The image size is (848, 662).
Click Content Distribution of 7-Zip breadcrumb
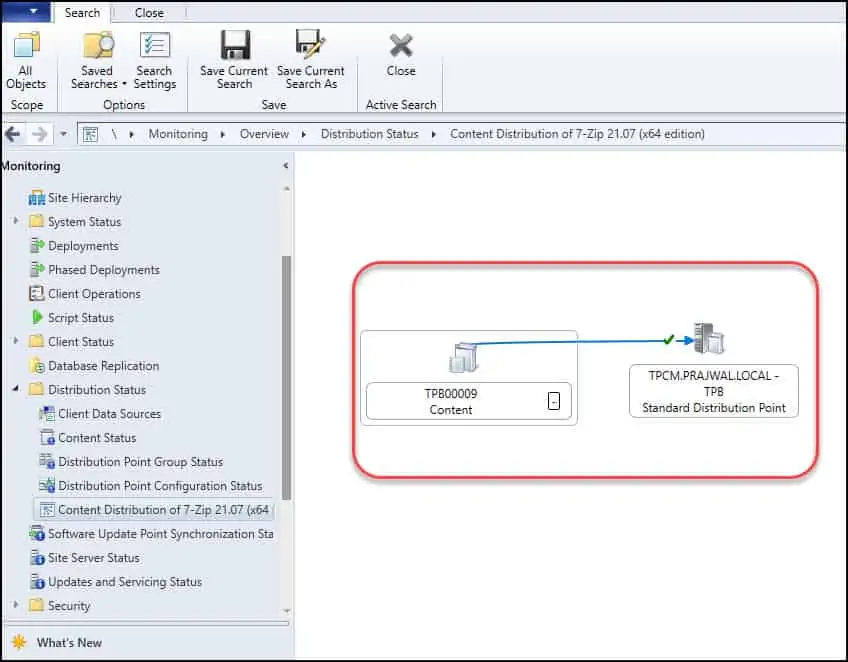click(577, 134)
